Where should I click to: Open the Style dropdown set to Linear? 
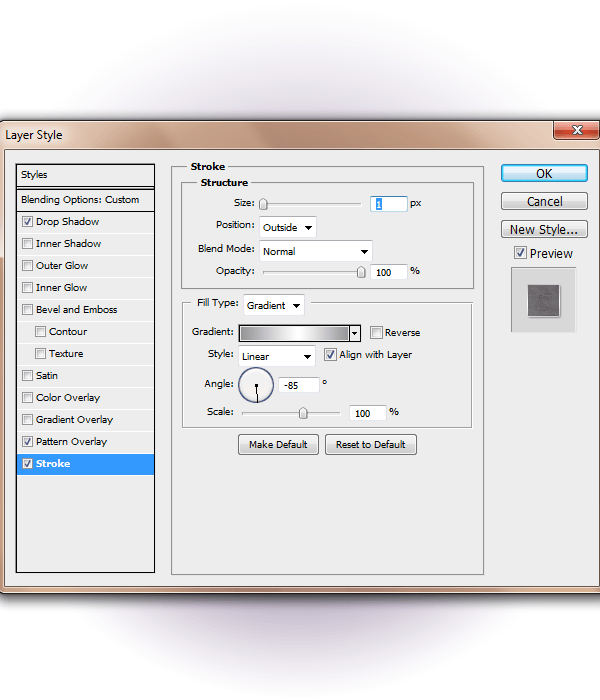[277, 356]
